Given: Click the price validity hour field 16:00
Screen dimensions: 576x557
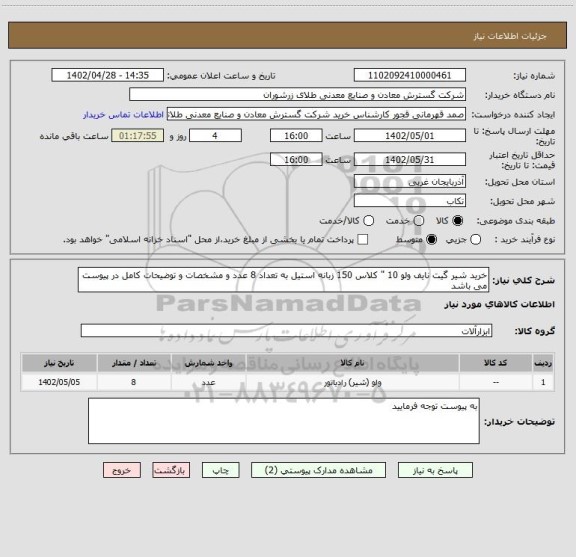Looking at the screenshot, I should (296, 159).
